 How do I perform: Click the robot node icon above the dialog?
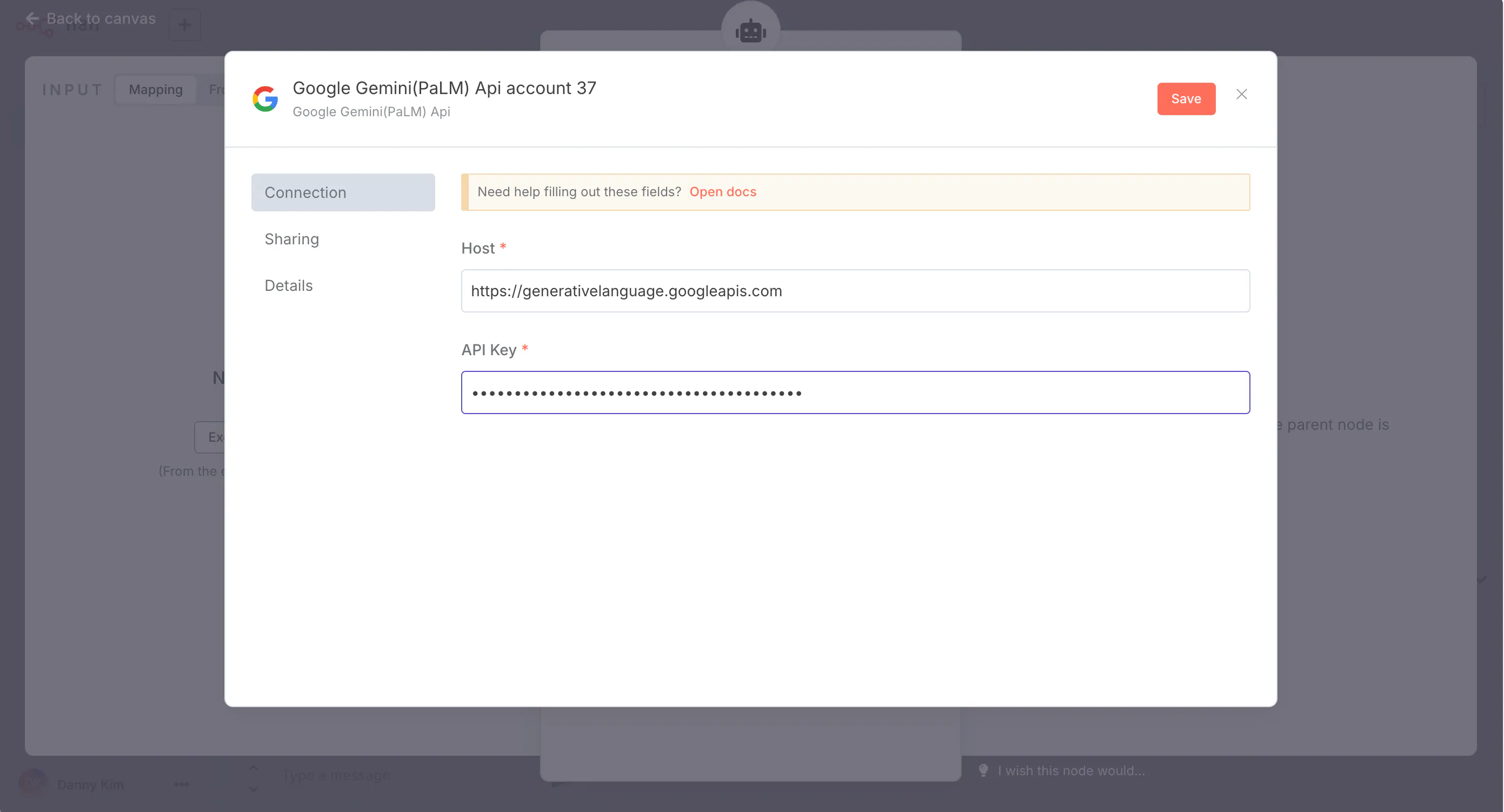tap(750, 31)
